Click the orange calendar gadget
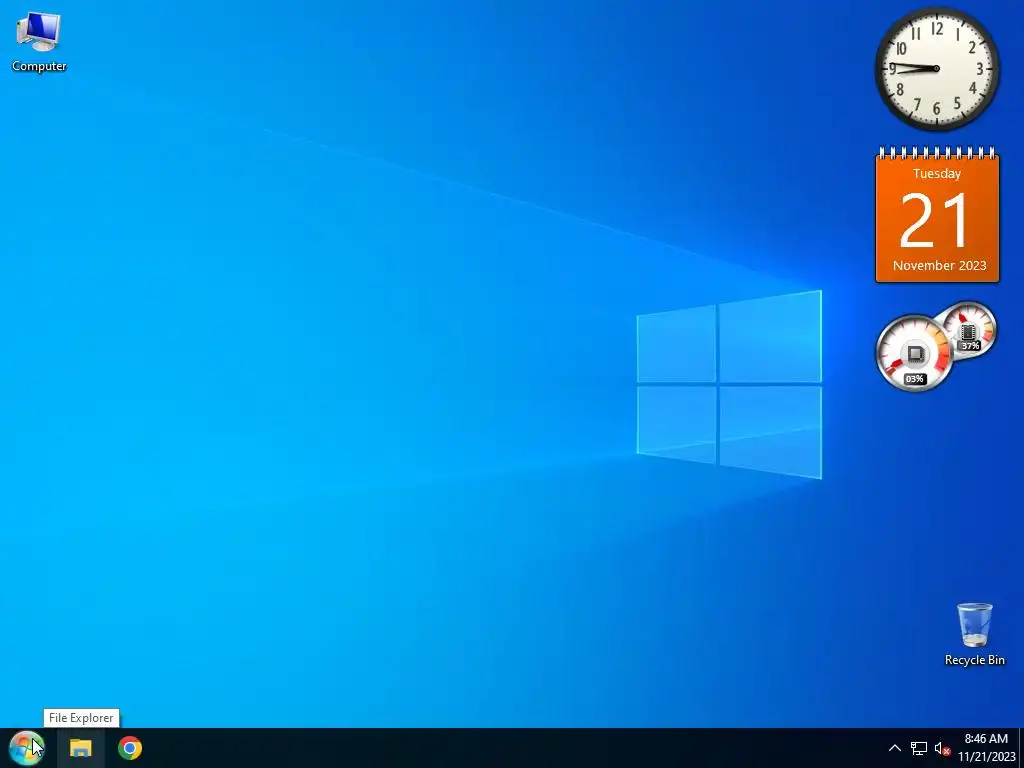Screen dimensions: 1024x768 937,216
